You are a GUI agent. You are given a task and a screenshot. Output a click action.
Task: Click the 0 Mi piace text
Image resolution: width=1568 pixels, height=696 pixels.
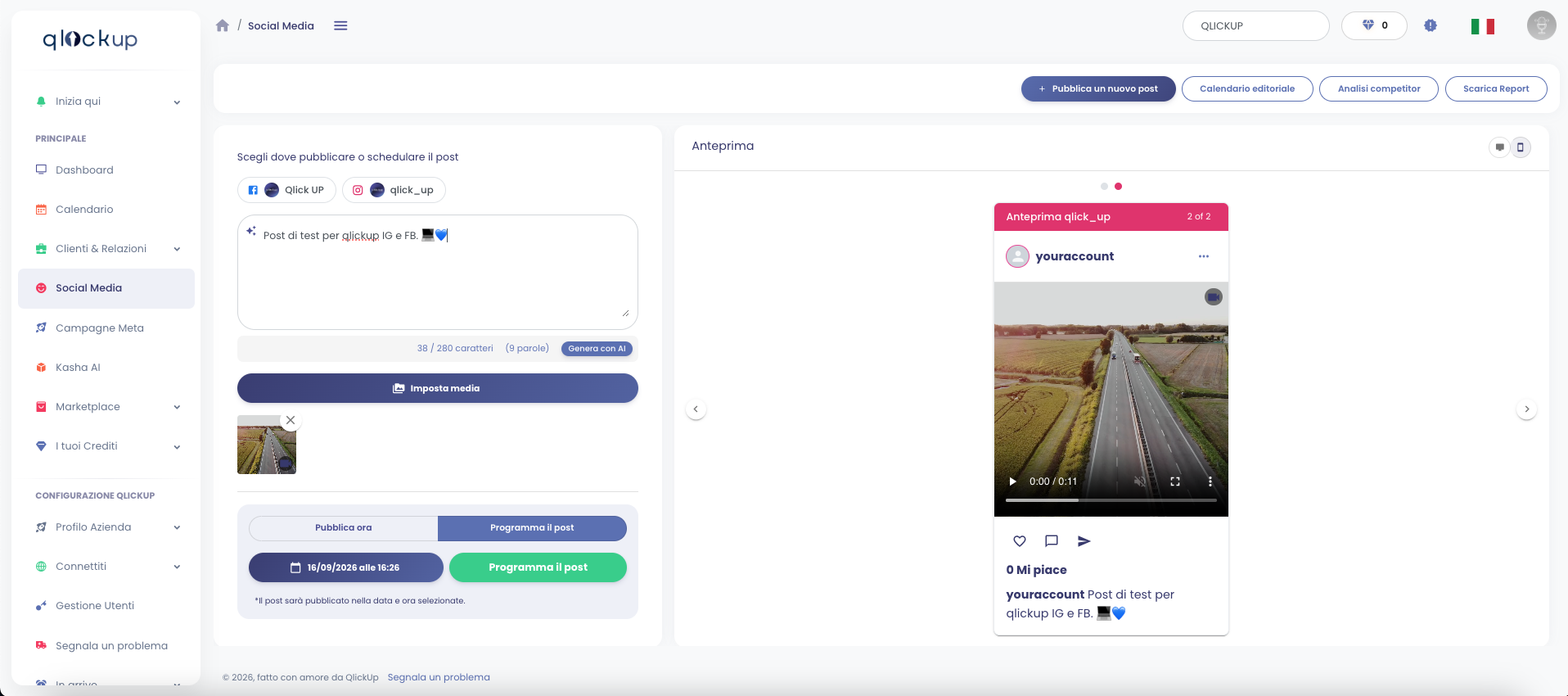(x=1037, y=570)
